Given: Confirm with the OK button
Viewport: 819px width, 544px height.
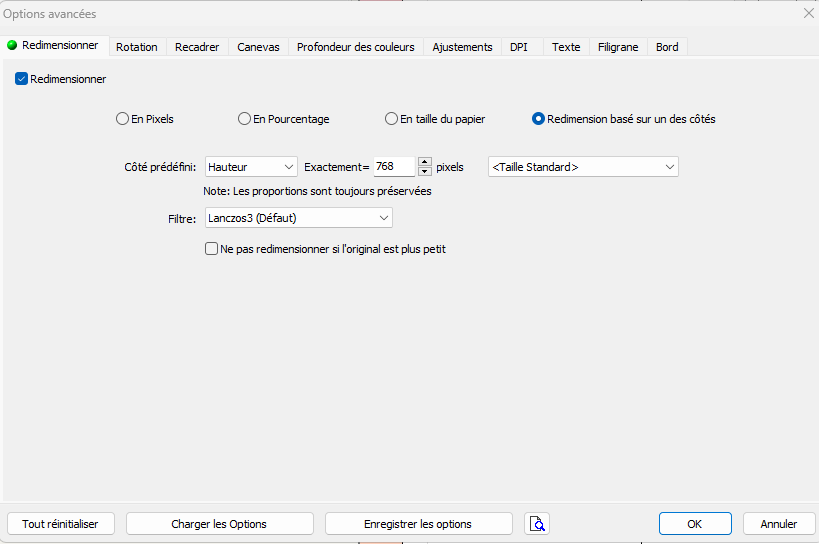Looking at the screenshot, I should tap(695, 524).
